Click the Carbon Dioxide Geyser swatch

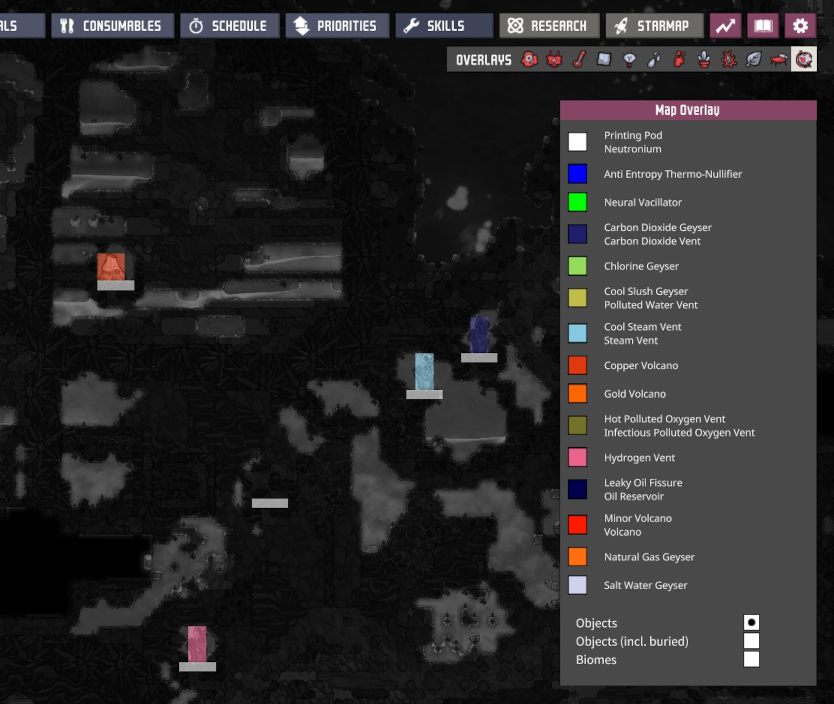577,234
